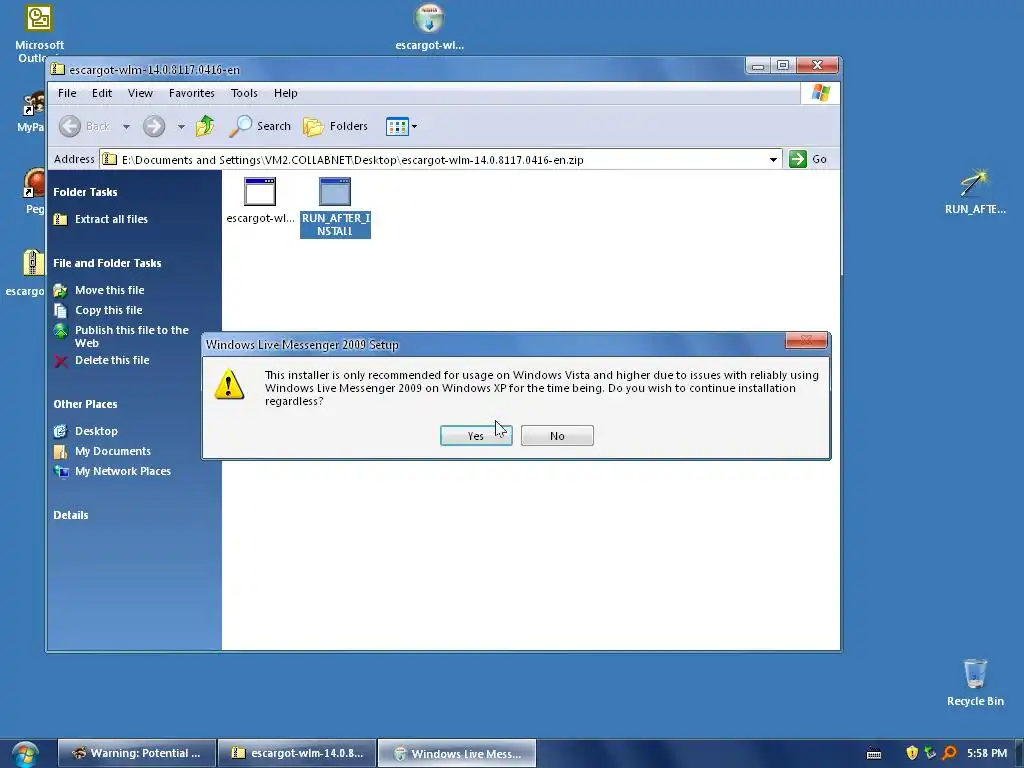Open the Help menu
Image resolution: width=1024 pixels, height=768 pixels.
click(x=285, y=93)
